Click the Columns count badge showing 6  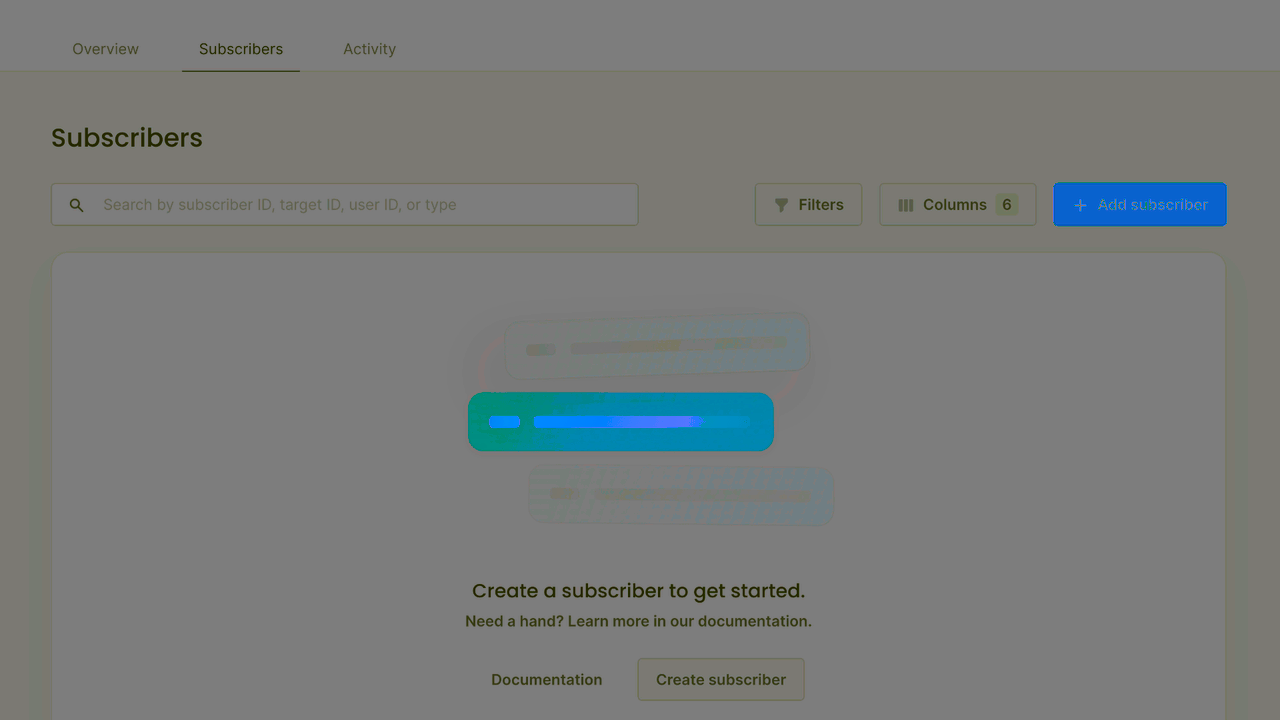[x=1006, y=205]
